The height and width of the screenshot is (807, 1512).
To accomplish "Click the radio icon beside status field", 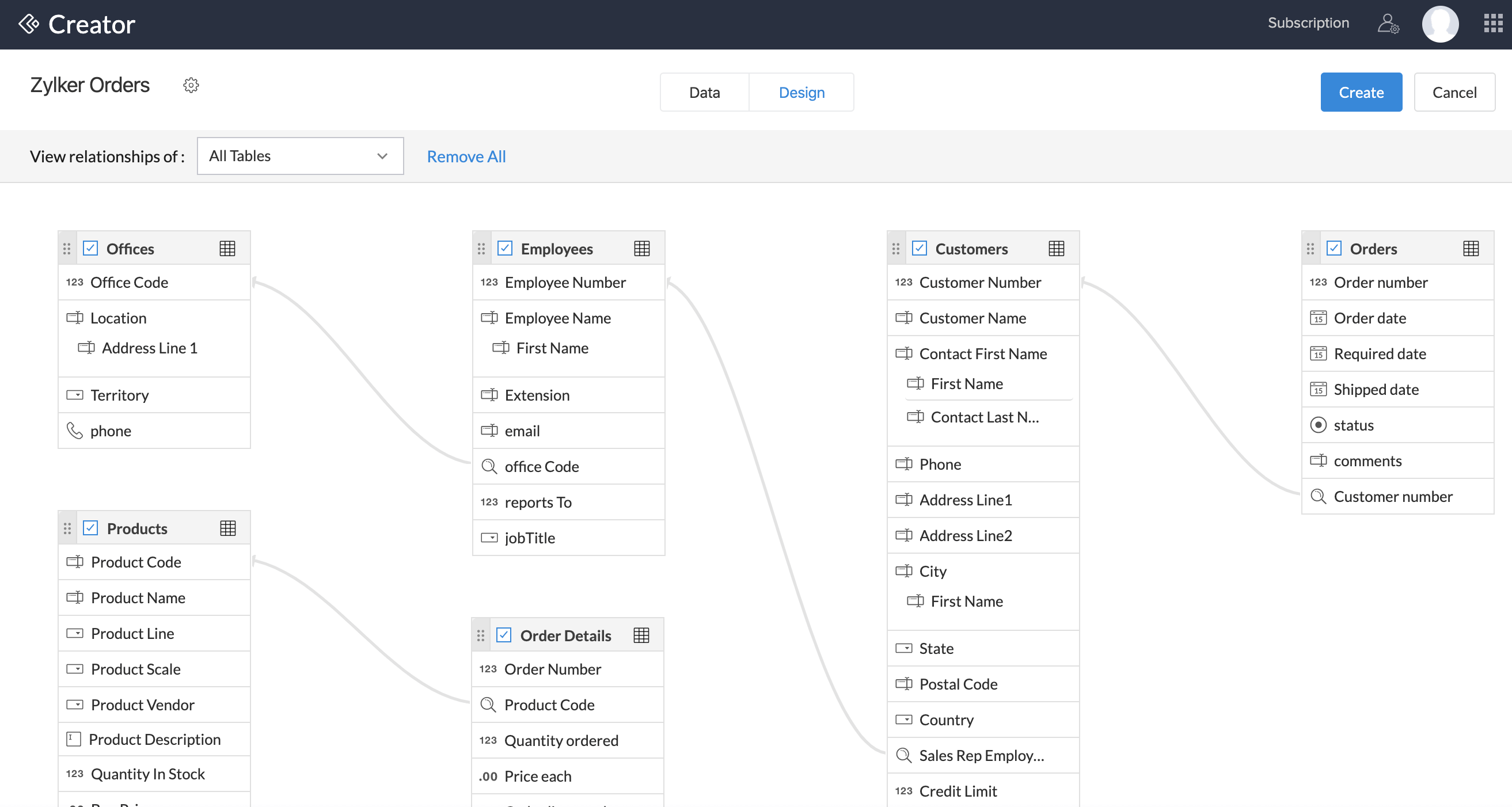I will tap(1318, 424).
